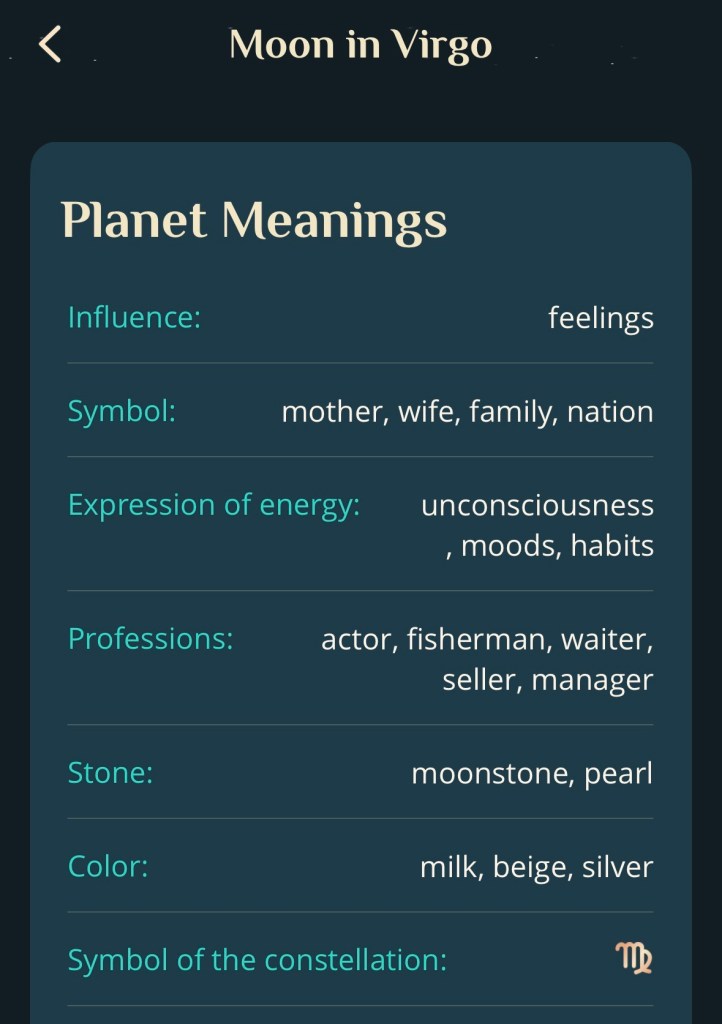Tap the 'Symbol:' label beside mother, wife
The height and width of the screenshot is (1024, 722).
(121, 412)
